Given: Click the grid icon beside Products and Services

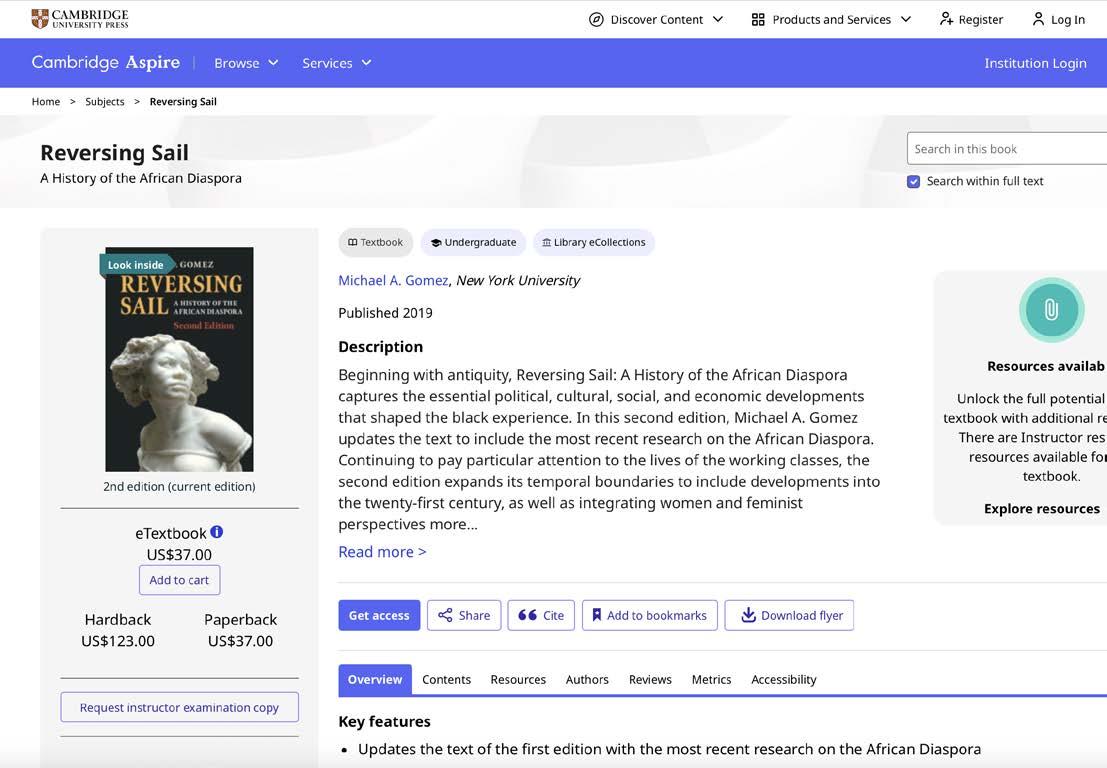Looking at the screenshot, I should tap(758, 20).
